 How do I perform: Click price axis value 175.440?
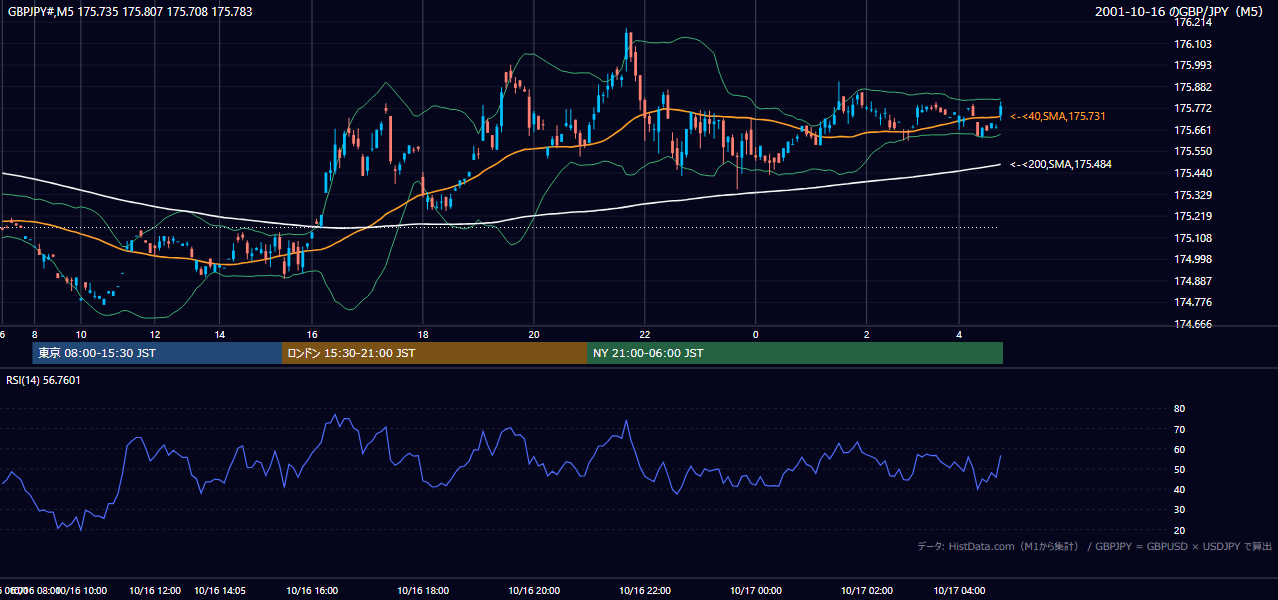coord(1193,173)
